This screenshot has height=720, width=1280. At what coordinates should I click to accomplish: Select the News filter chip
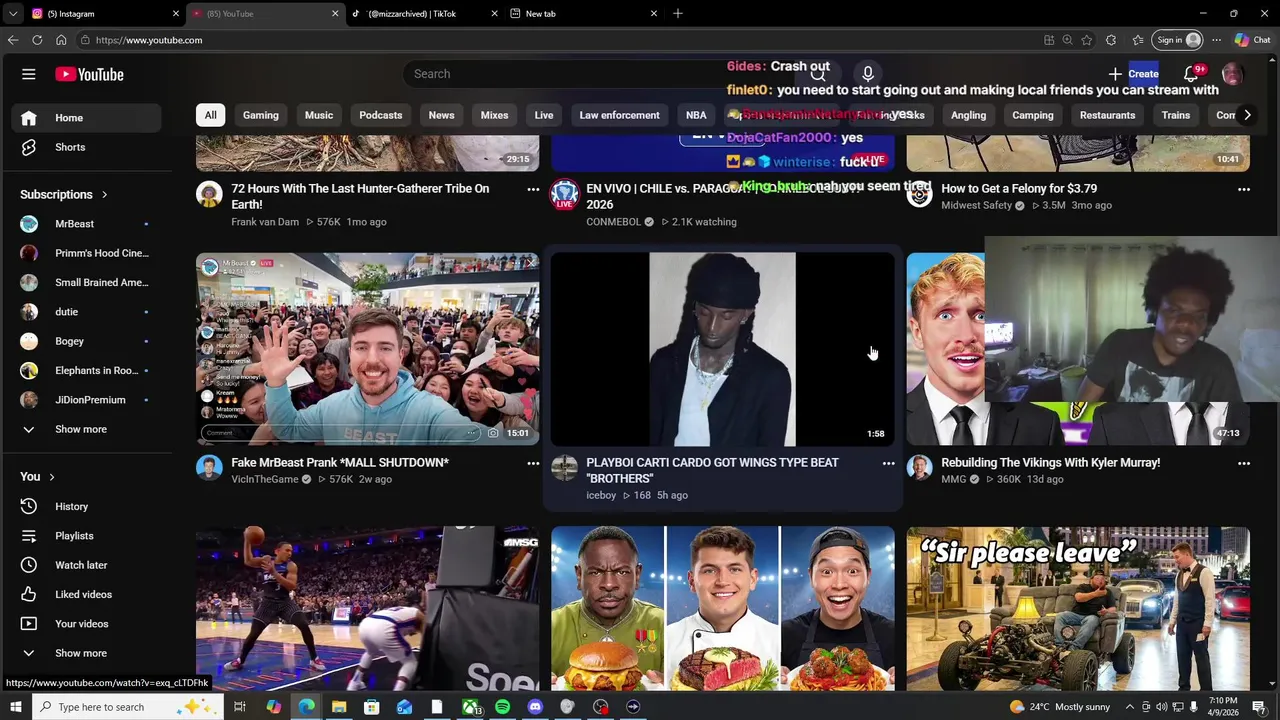[441, 115]
